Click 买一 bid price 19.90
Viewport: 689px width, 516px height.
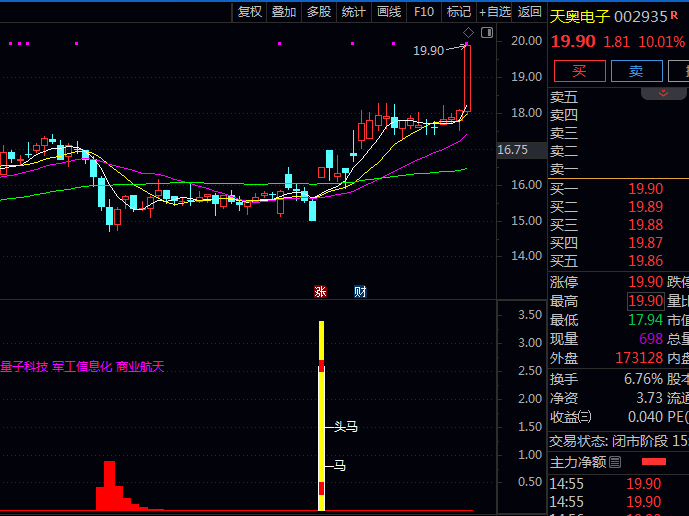[x=645, y=189]
